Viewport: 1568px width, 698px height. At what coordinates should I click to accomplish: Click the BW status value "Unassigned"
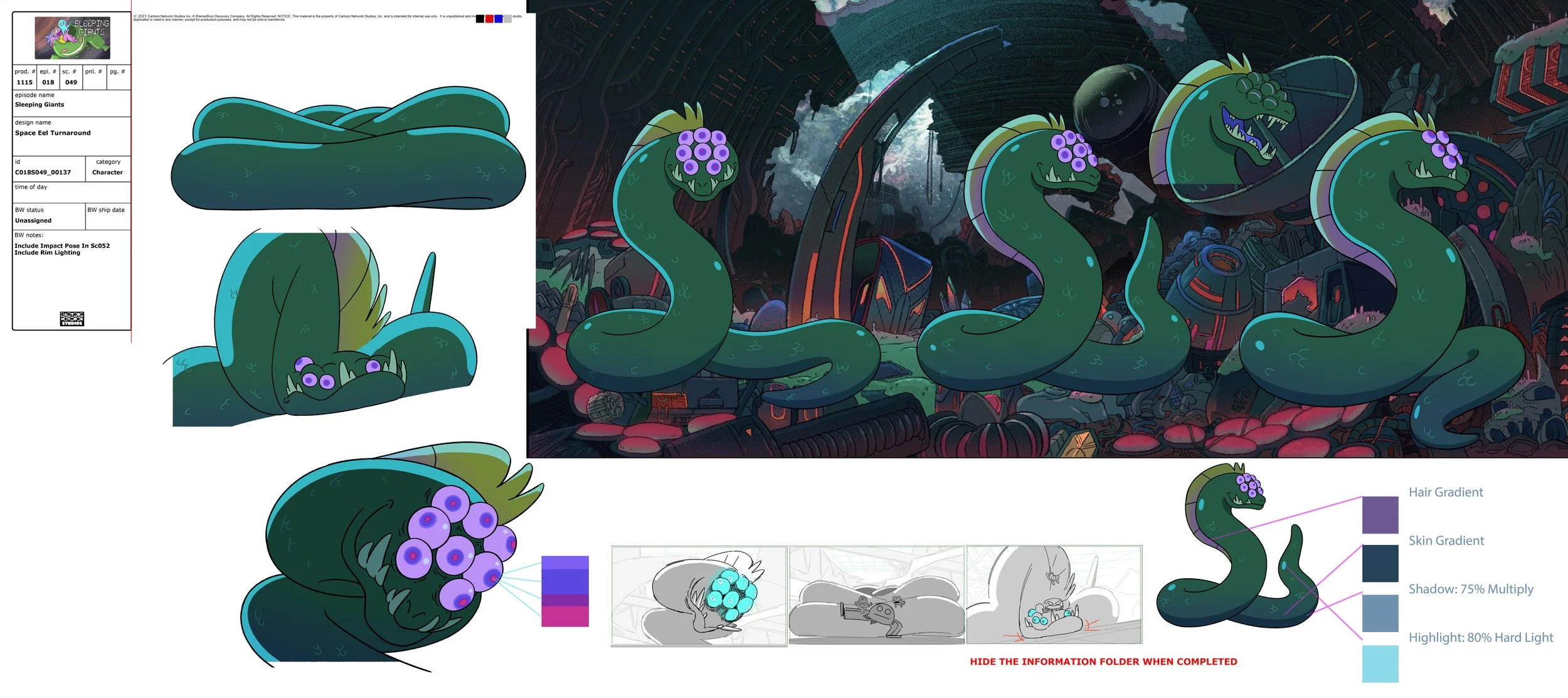coord(33,221)
